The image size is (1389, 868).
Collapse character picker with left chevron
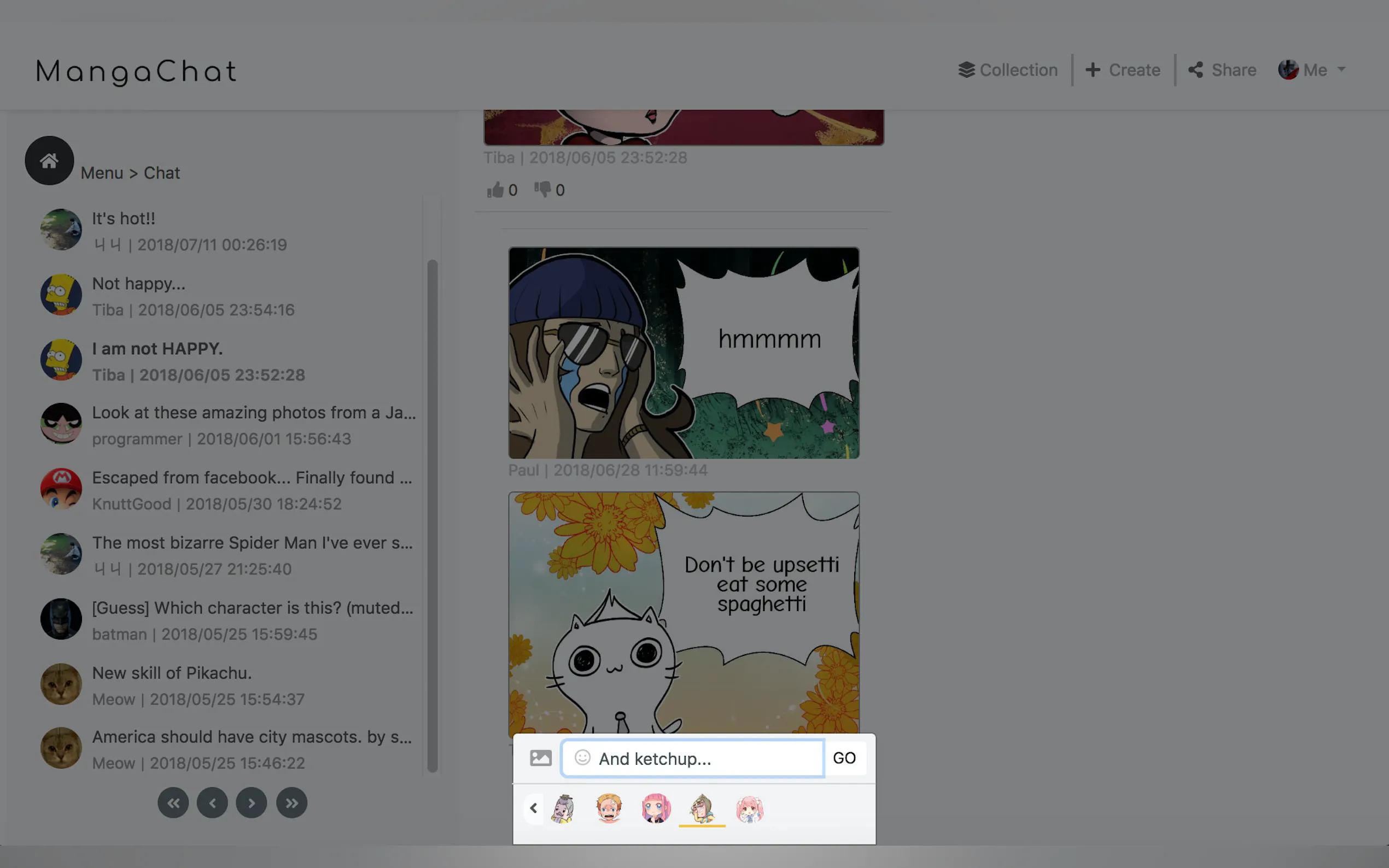[x=533, y=808]
